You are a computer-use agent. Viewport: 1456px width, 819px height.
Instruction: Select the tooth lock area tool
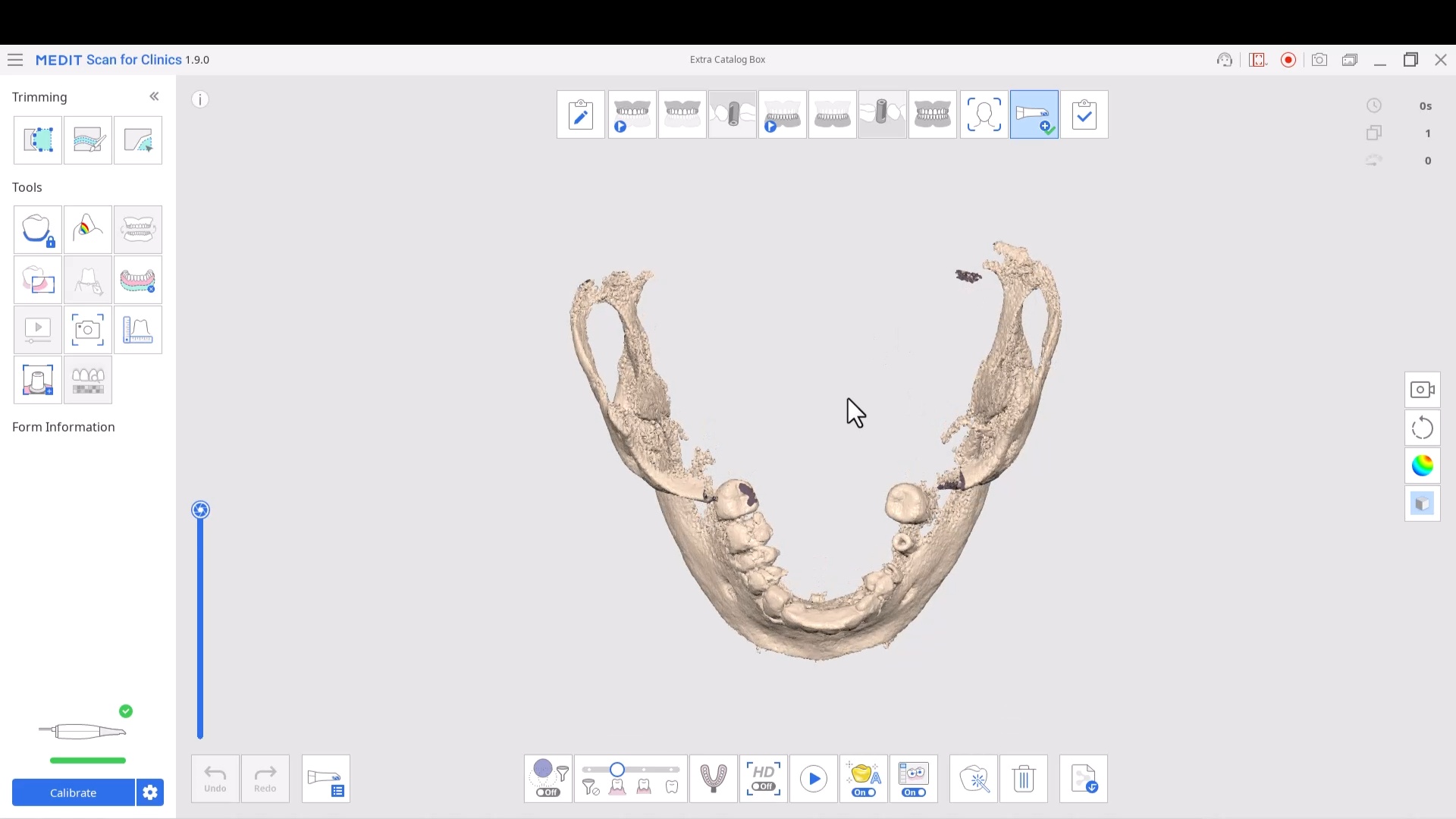(38, 230)
